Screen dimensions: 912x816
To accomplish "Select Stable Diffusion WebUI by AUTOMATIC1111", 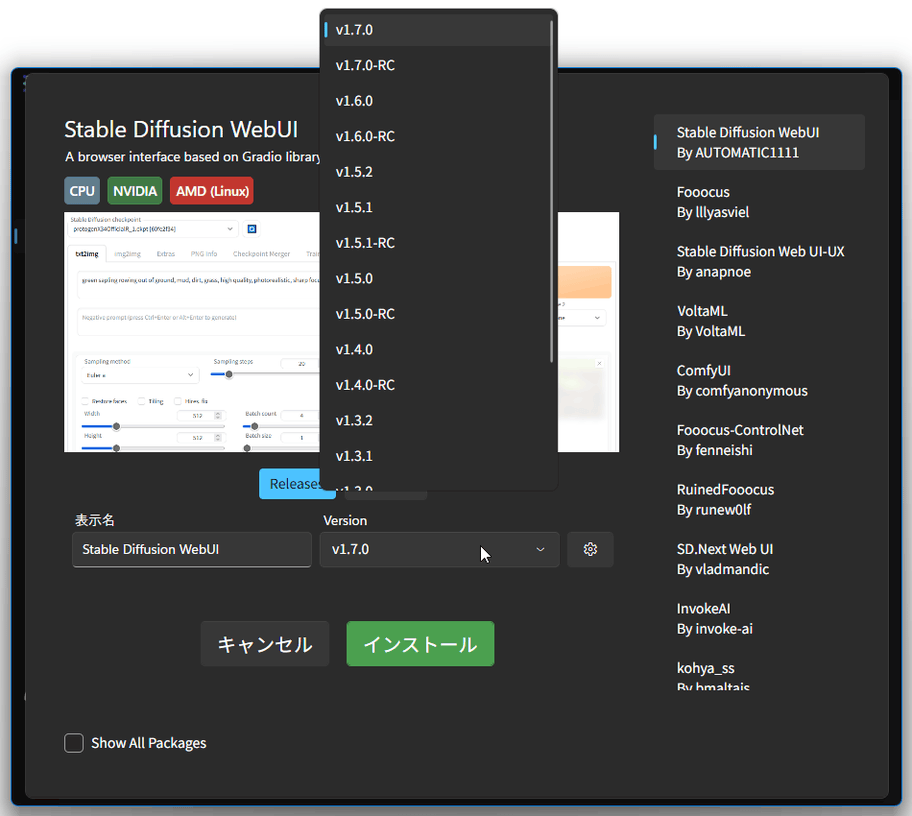I will click(x=759, y=142).
